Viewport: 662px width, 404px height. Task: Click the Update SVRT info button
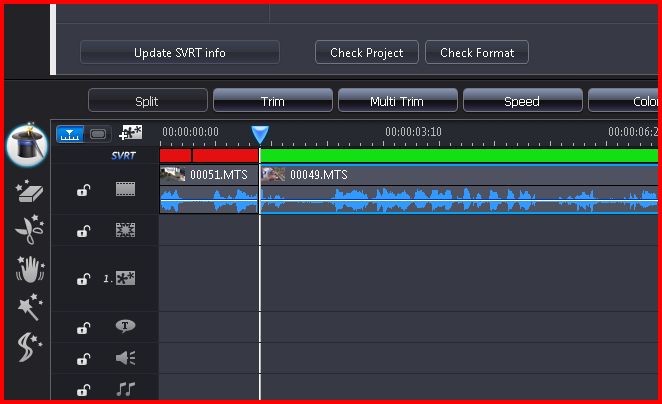(x=180, y=52)
